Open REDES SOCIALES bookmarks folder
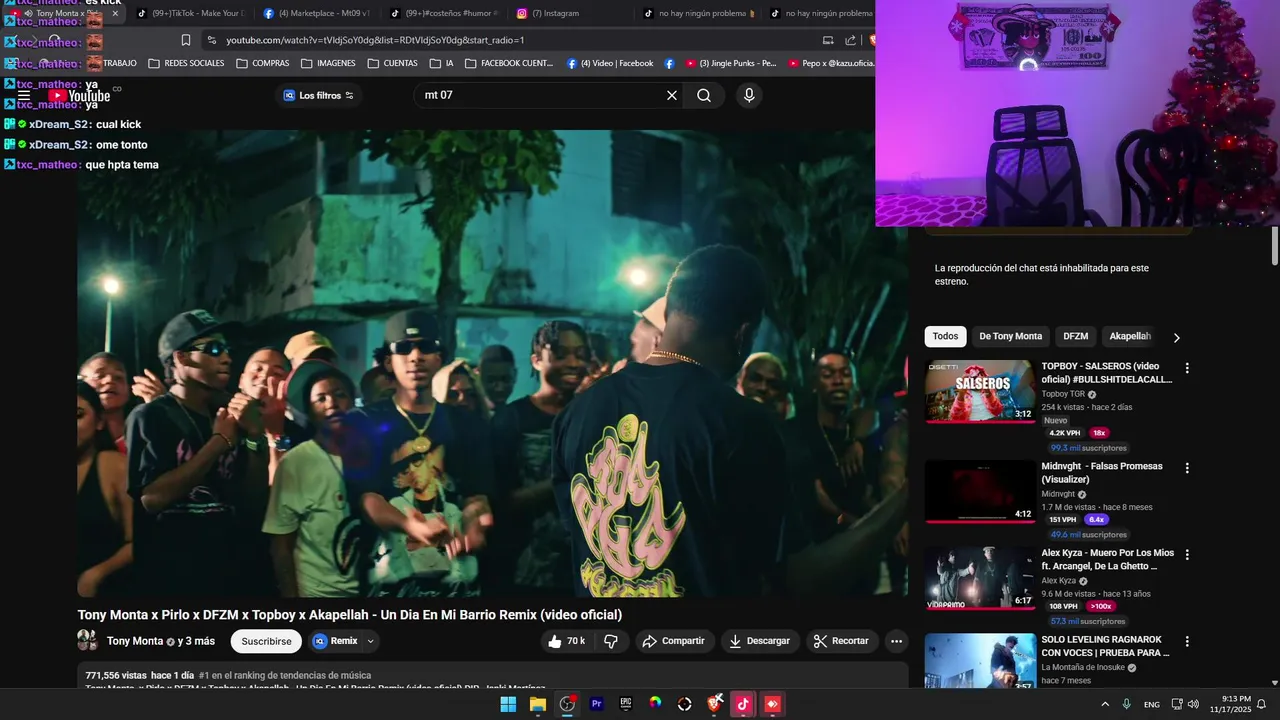This screenshot has height=720, width=1280. (186, 63)
